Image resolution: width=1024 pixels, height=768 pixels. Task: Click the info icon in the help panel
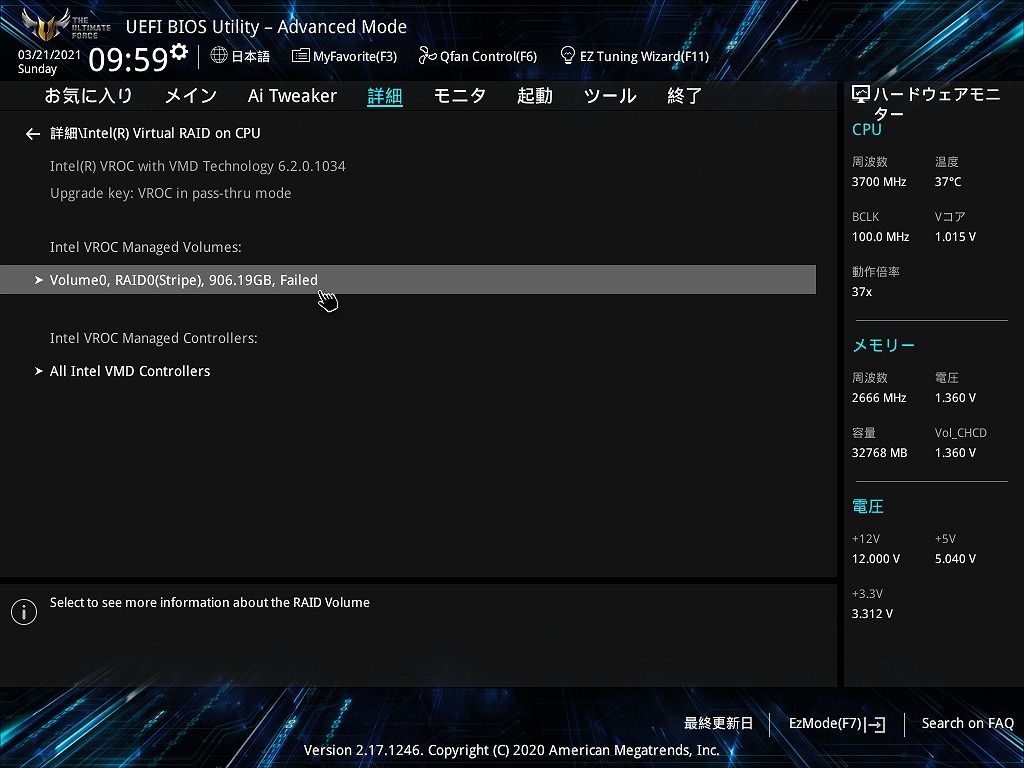tap(24, 612)
